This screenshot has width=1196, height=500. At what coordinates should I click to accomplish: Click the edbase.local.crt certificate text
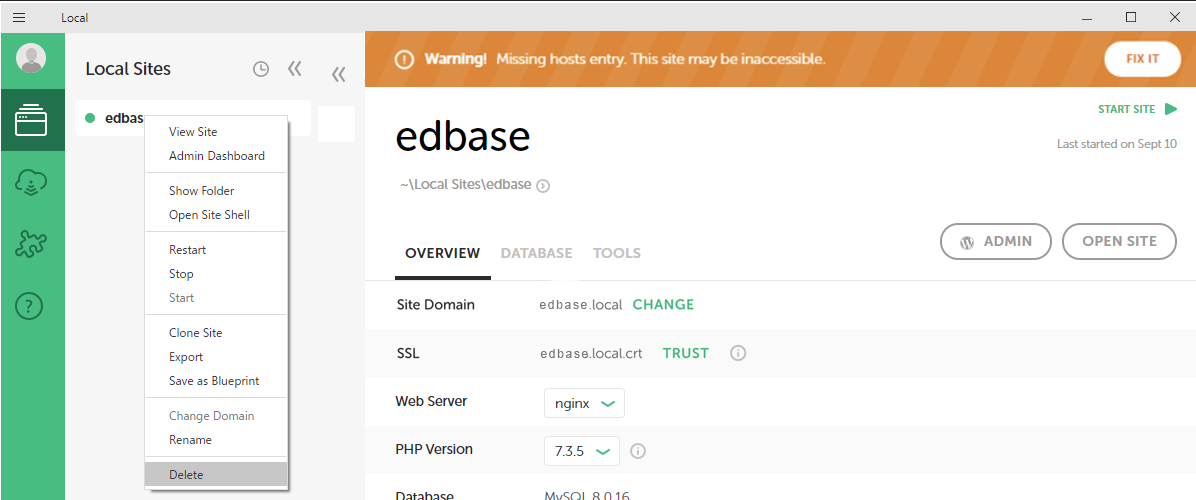591,354
